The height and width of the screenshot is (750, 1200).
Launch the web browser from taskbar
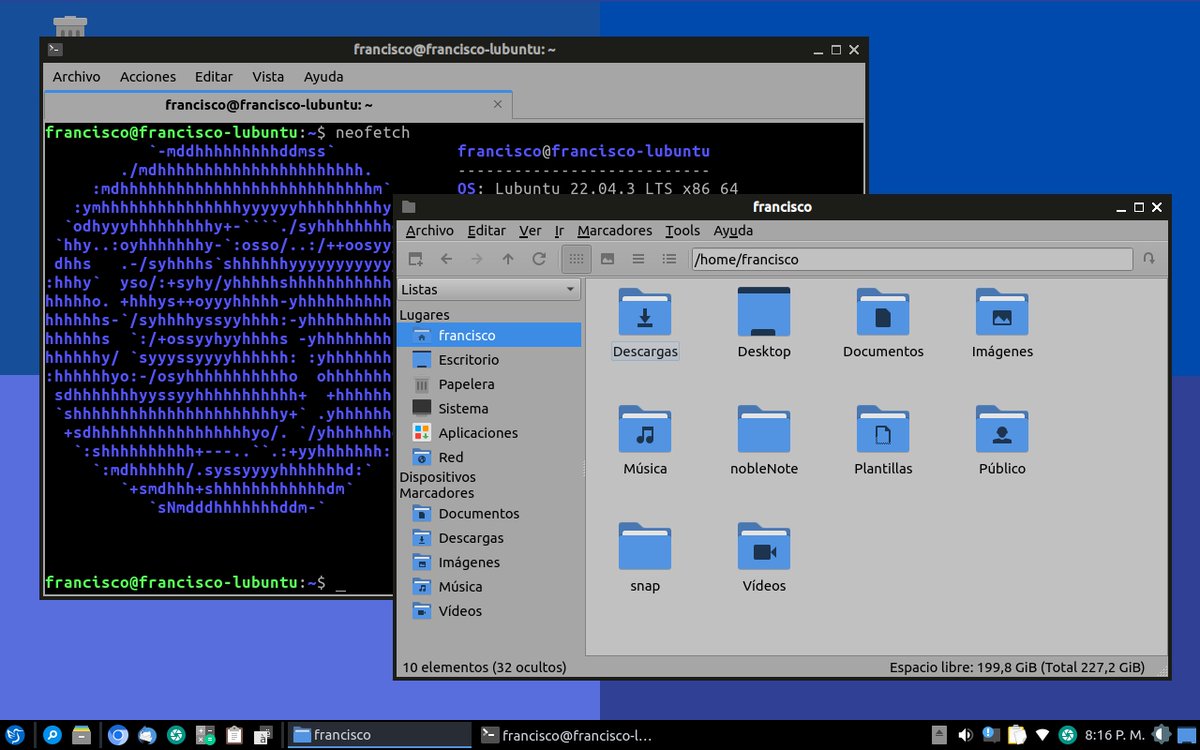click(x=117, y=735)
